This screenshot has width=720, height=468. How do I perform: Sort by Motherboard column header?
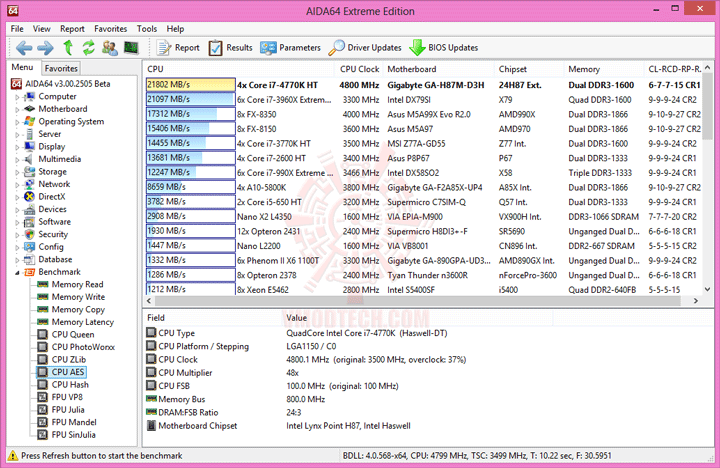coord(439,69)
